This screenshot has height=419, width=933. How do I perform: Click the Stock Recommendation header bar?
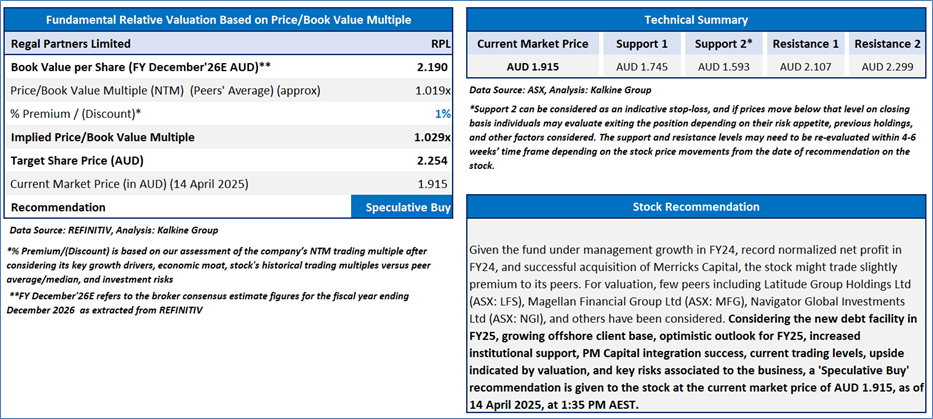(x=695, y=207)
